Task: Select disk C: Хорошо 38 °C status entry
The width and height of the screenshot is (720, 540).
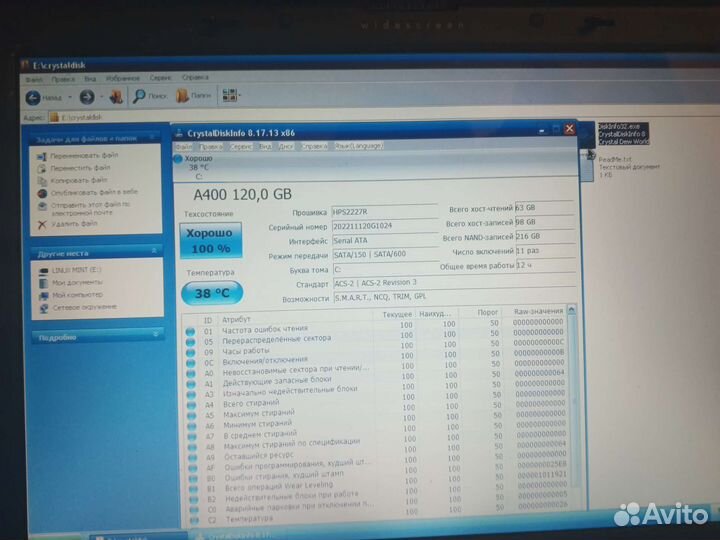Action: pyautogui.click(x=193, y=167)
